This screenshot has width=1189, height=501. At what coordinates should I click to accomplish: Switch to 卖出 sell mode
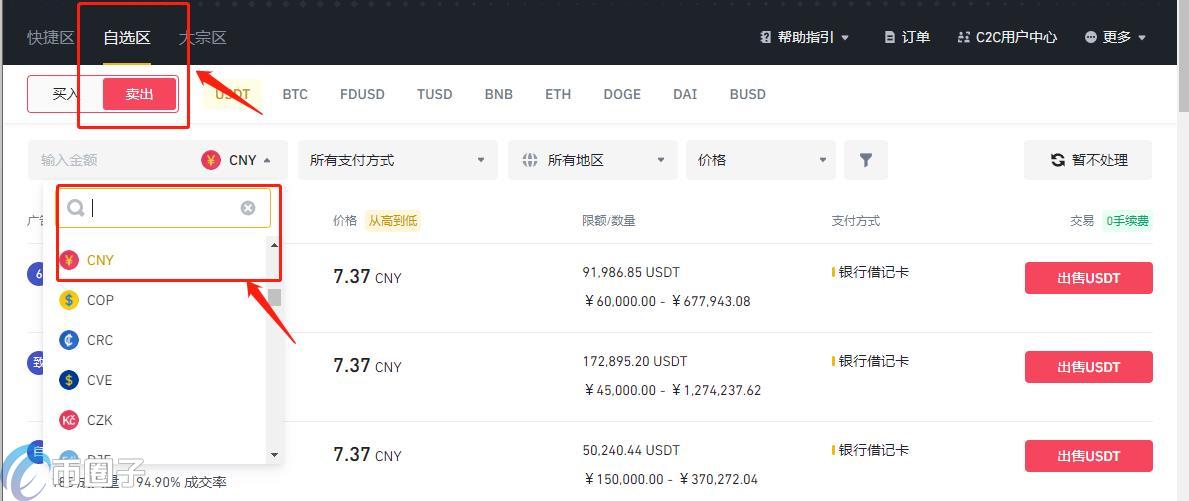point(140,94)
